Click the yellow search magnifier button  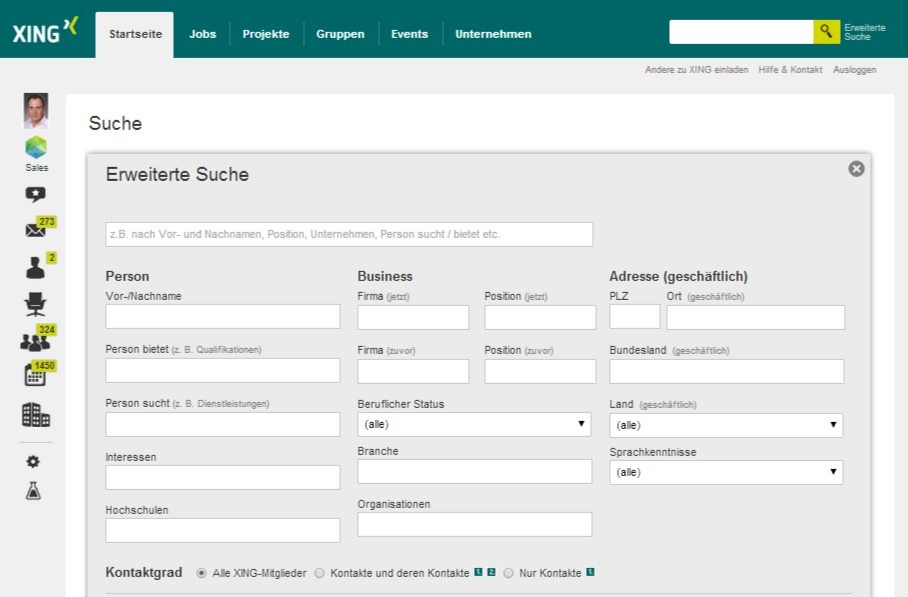point(826,31)
